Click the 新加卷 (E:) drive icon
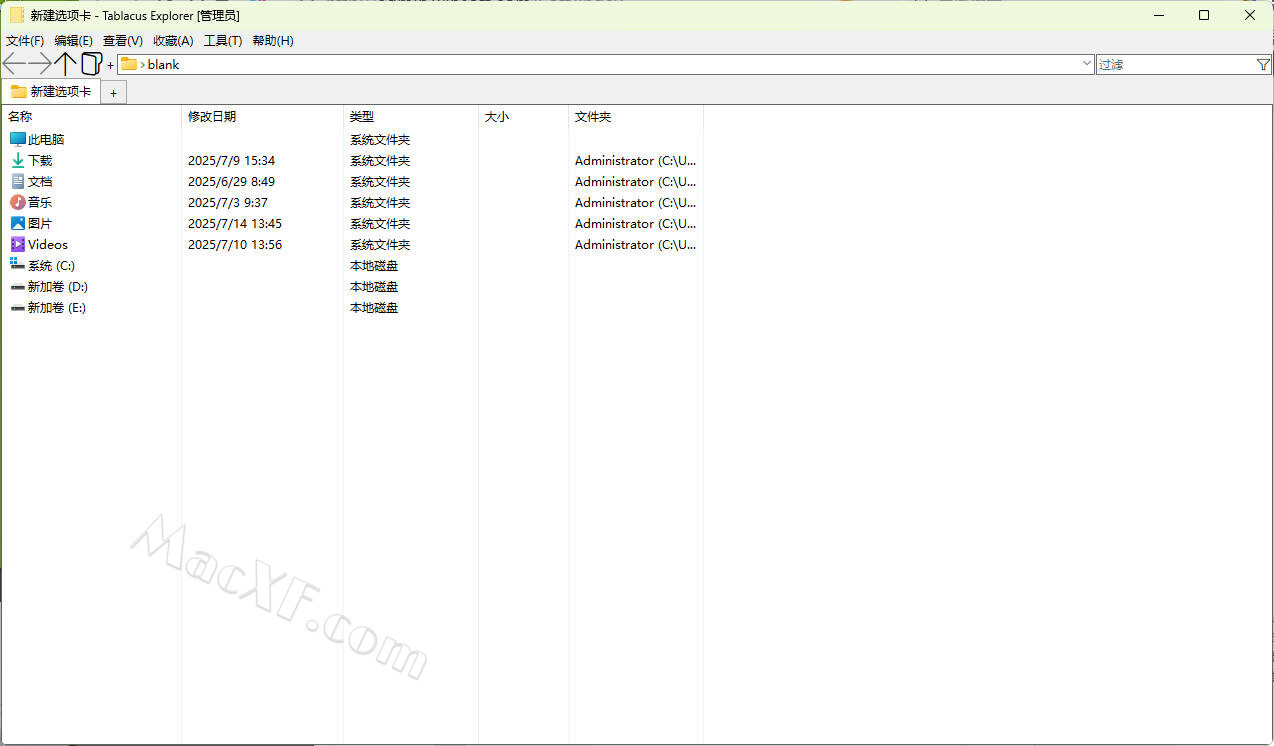Image resolution: width=1274 pixels, height=746 pixels. coord(18,308)
